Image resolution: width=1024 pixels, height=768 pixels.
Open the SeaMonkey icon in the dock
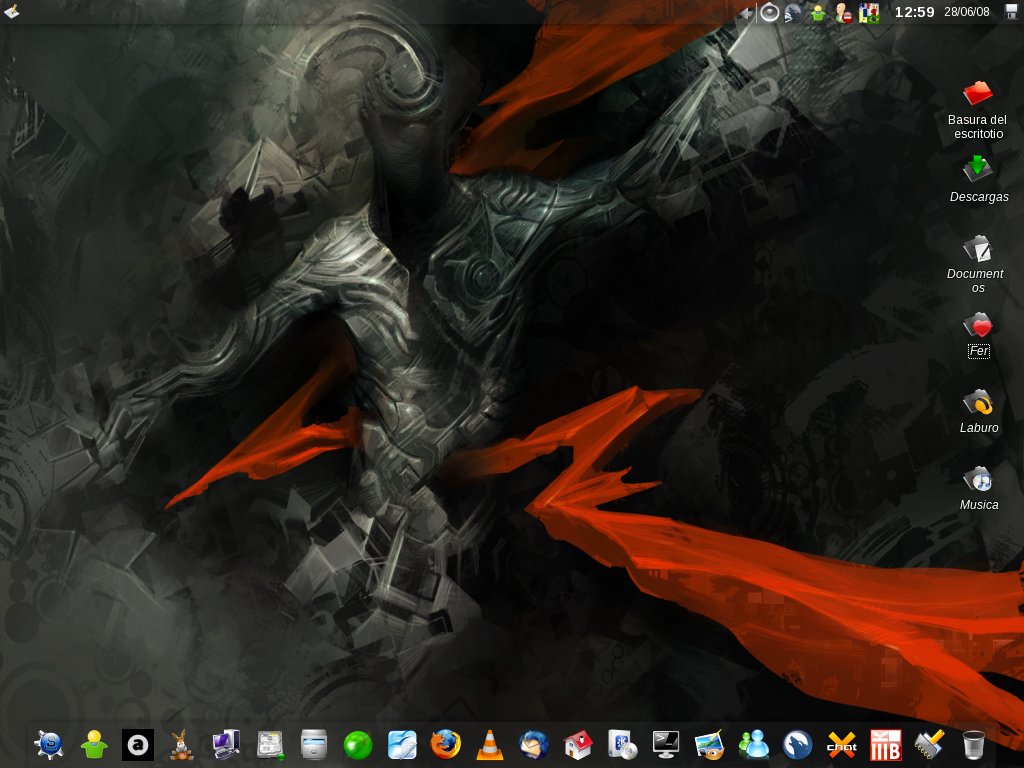pyautogui.click(x=49, y=744)
